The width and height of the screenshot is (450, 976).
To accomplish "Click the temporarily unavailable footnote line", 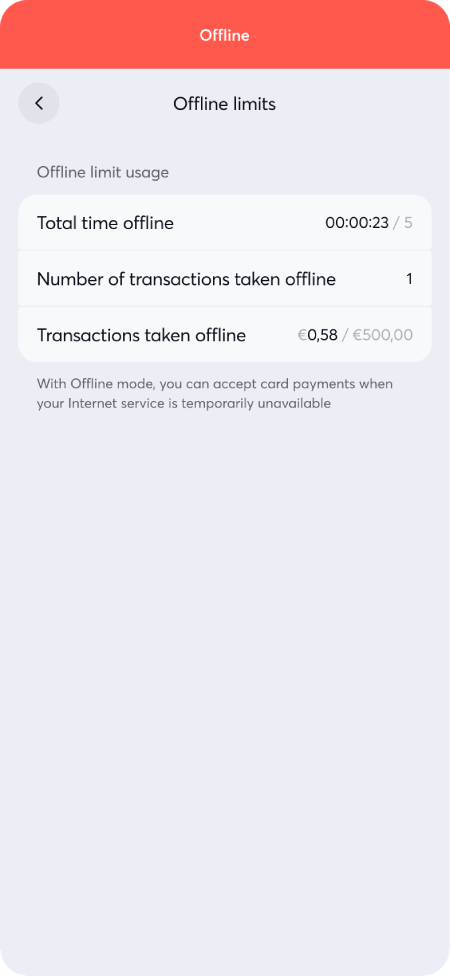I will (x=184, y=403).
